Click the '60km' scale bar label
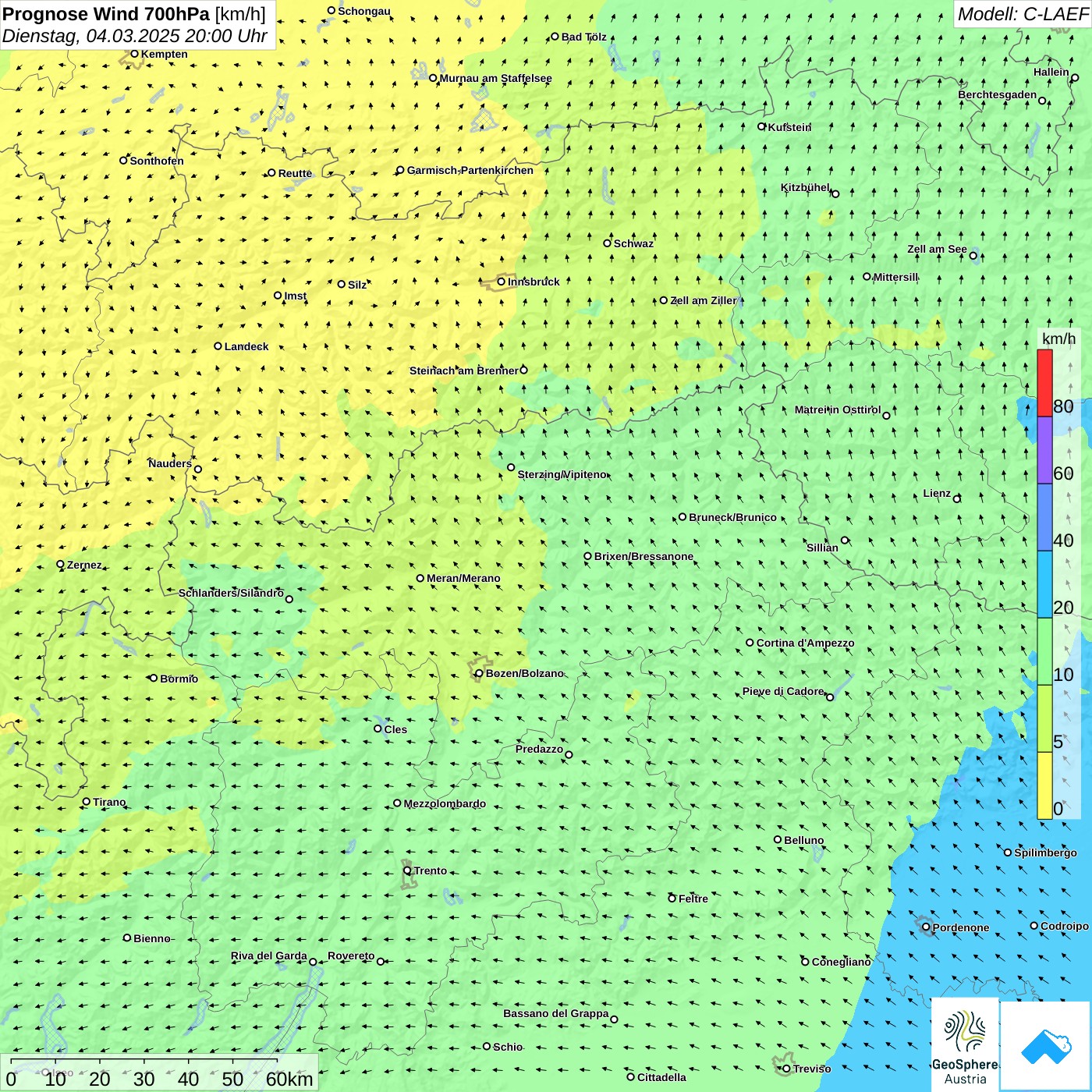Viewport: 1092px width, 1092px height. click(289, 1079)
